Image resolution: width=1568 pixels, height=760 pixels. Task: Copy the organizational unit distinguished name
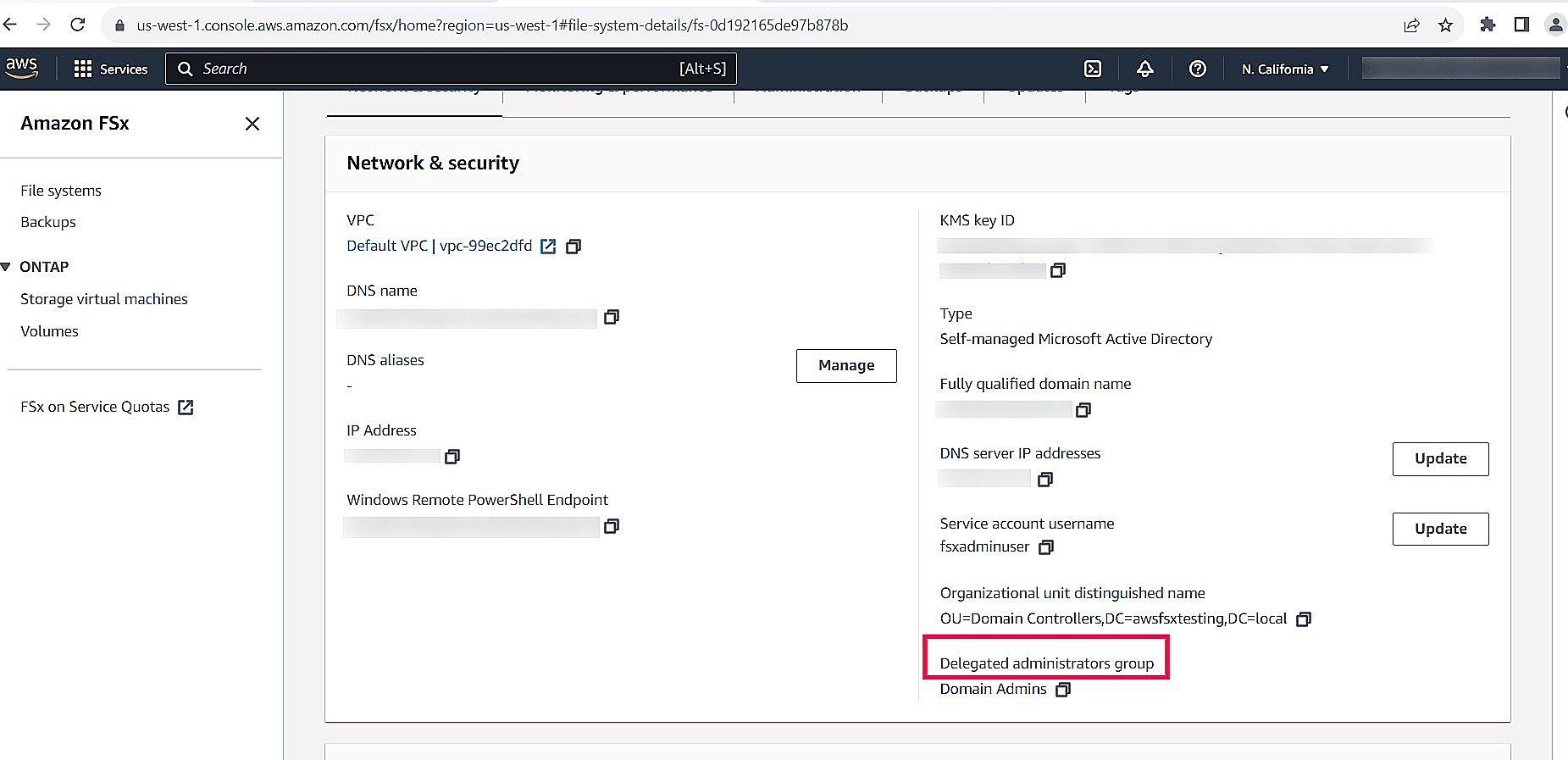pos(1304,619)
